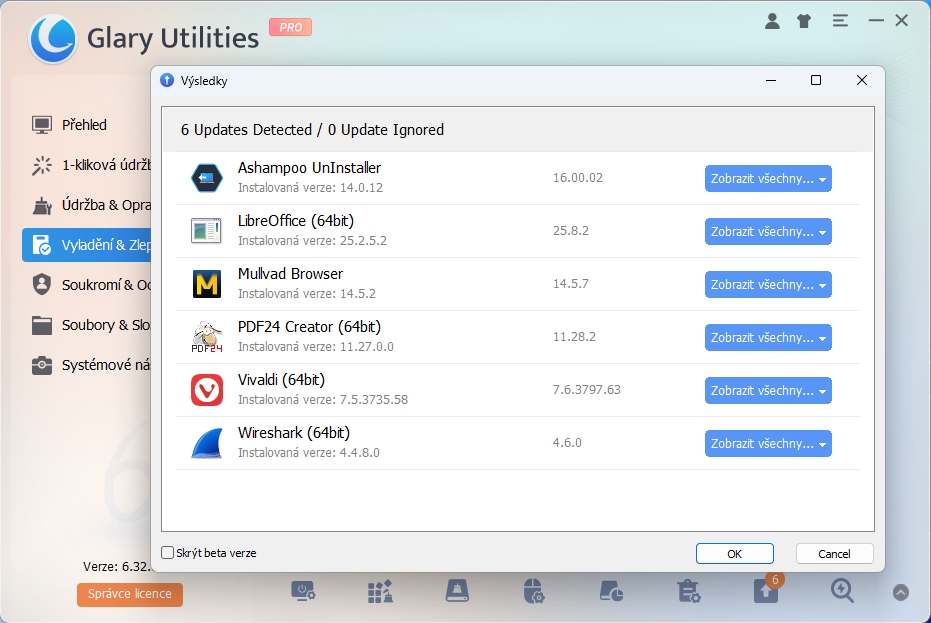Open the hamburger main menu
Image resolution: width=931 pixels, height=623 pixels.
pos(840,20)
